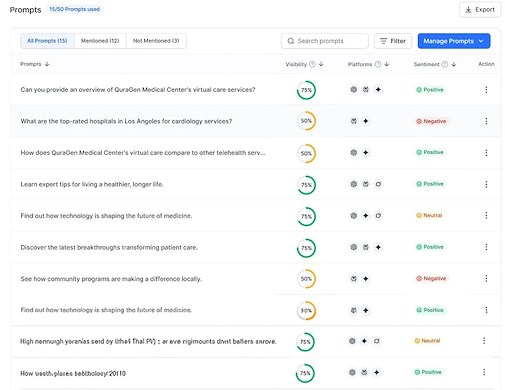Click the robot platform icon in 'Can you provide an overview' row
This screenshot has width=505, height=390.
366,89
